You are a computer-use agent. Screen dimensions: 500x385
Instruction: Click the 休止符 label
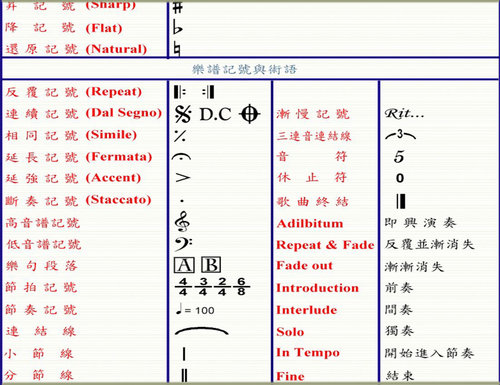coord(312,177)
